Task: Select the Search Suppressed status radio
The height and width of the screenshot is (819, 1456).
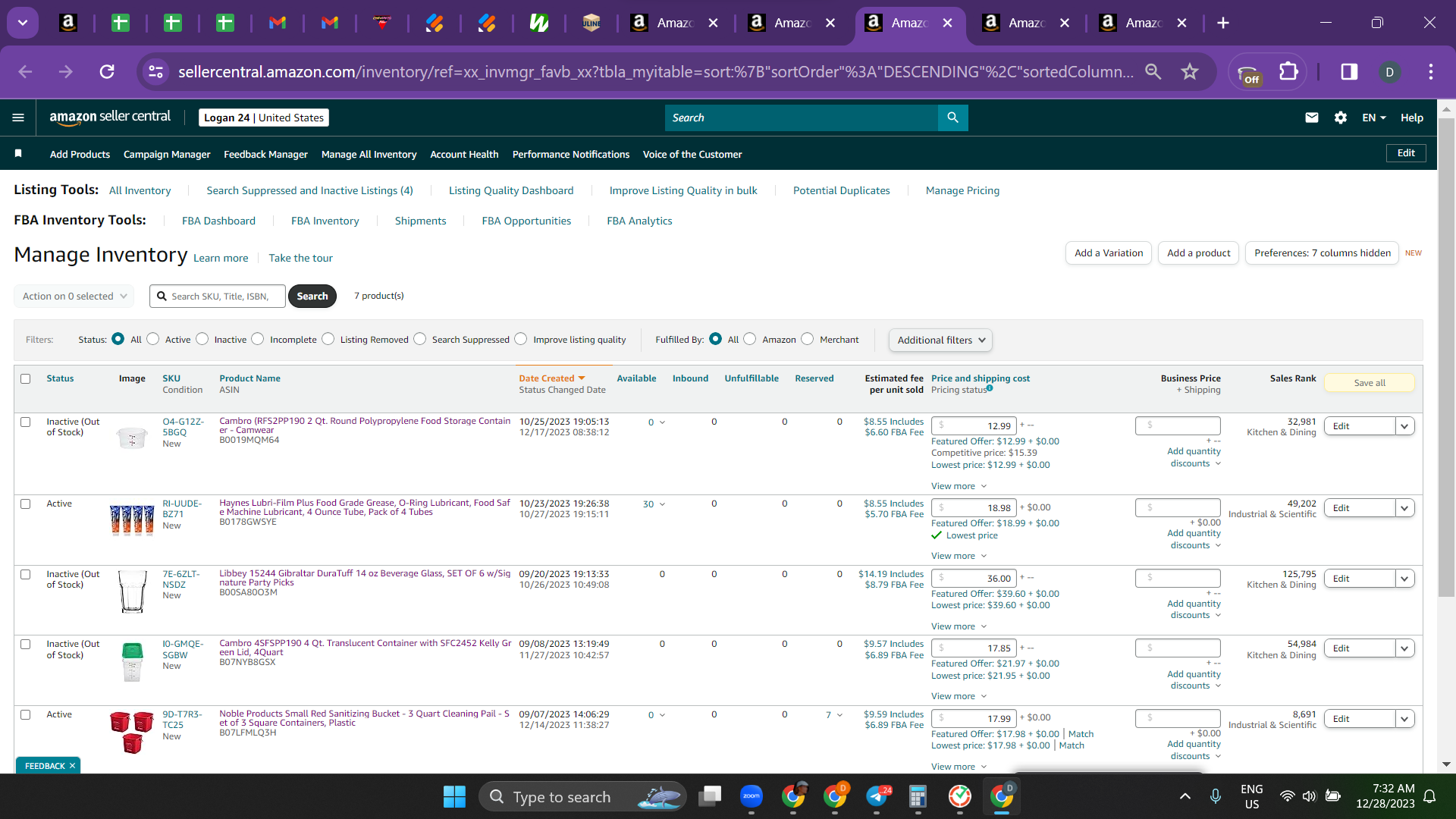Action: [x=420, y=339]
